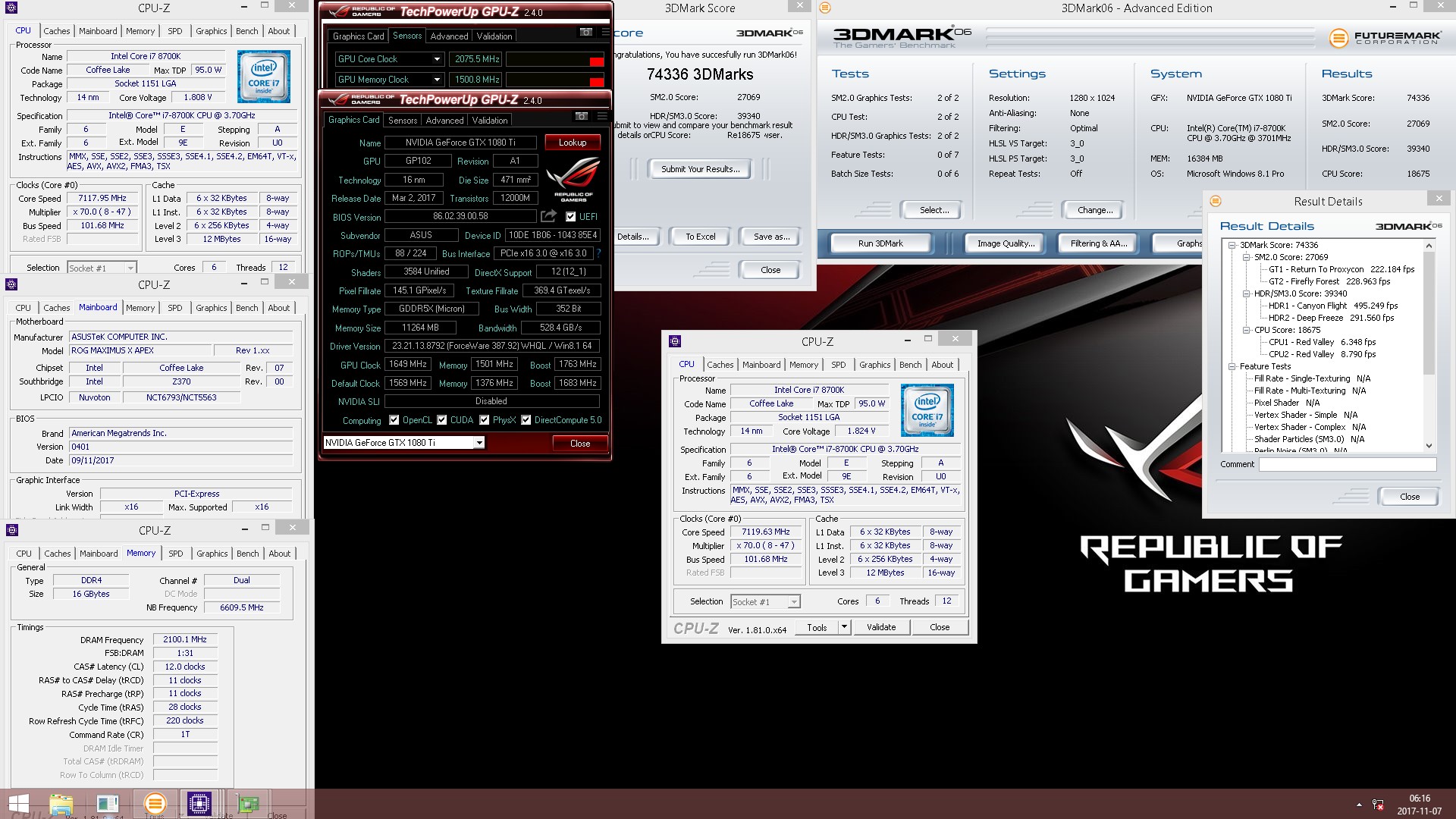Open hamburger menu in GPU-Z Graphics Card window
Viewport: 1456px width, 819px height.
click(x=602, y=117)
